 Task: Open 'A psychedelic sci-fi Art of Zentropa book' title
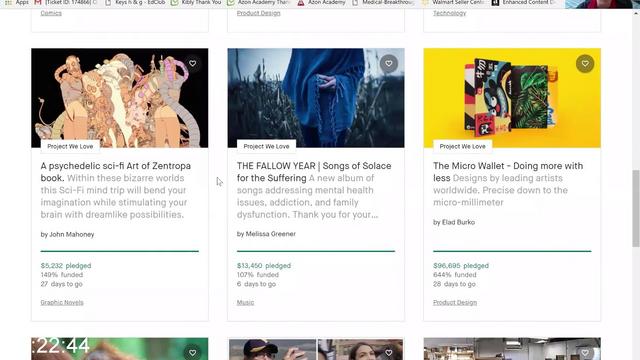click(x=116, y=172)
